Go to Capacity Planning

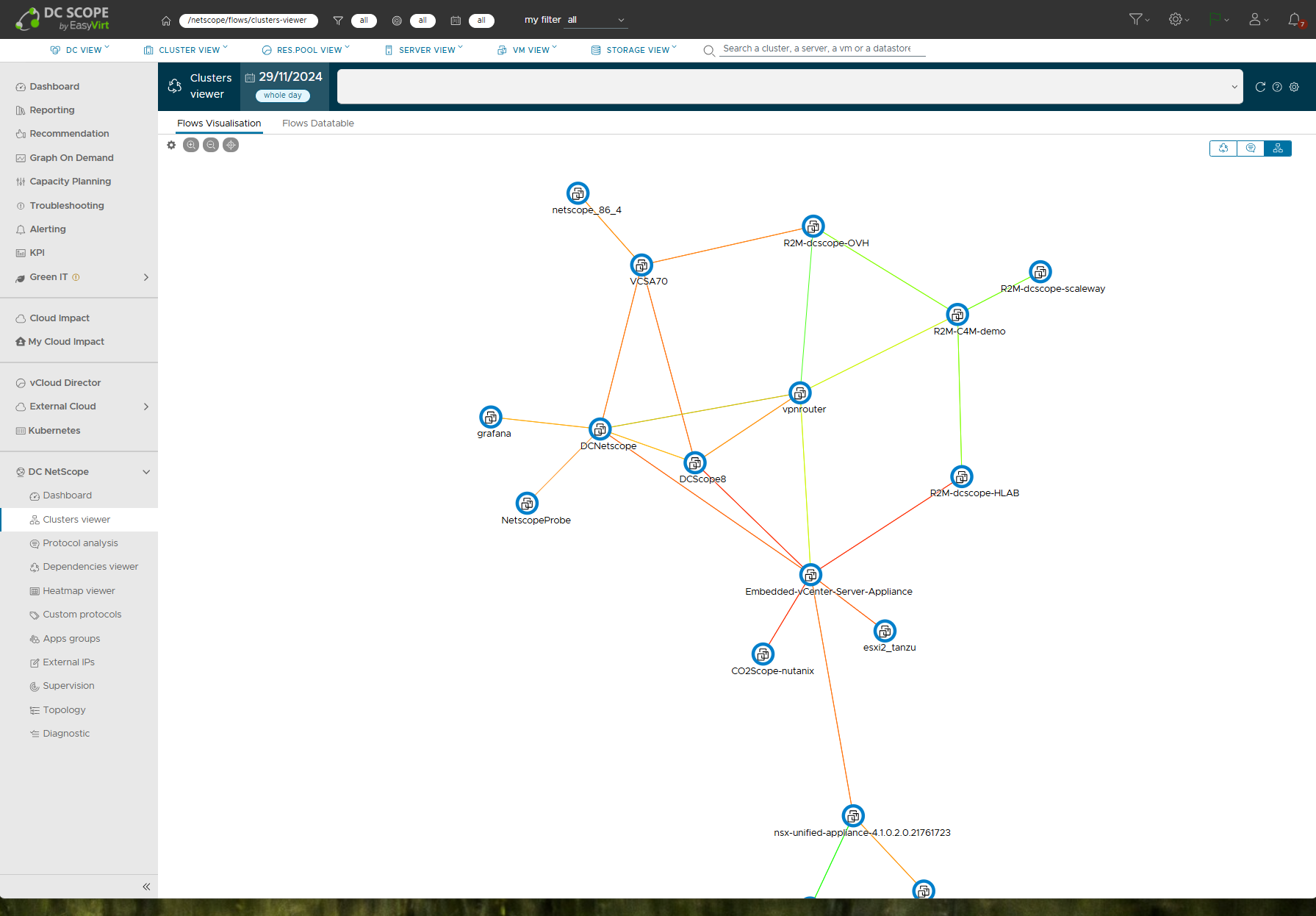pos(70,182)
